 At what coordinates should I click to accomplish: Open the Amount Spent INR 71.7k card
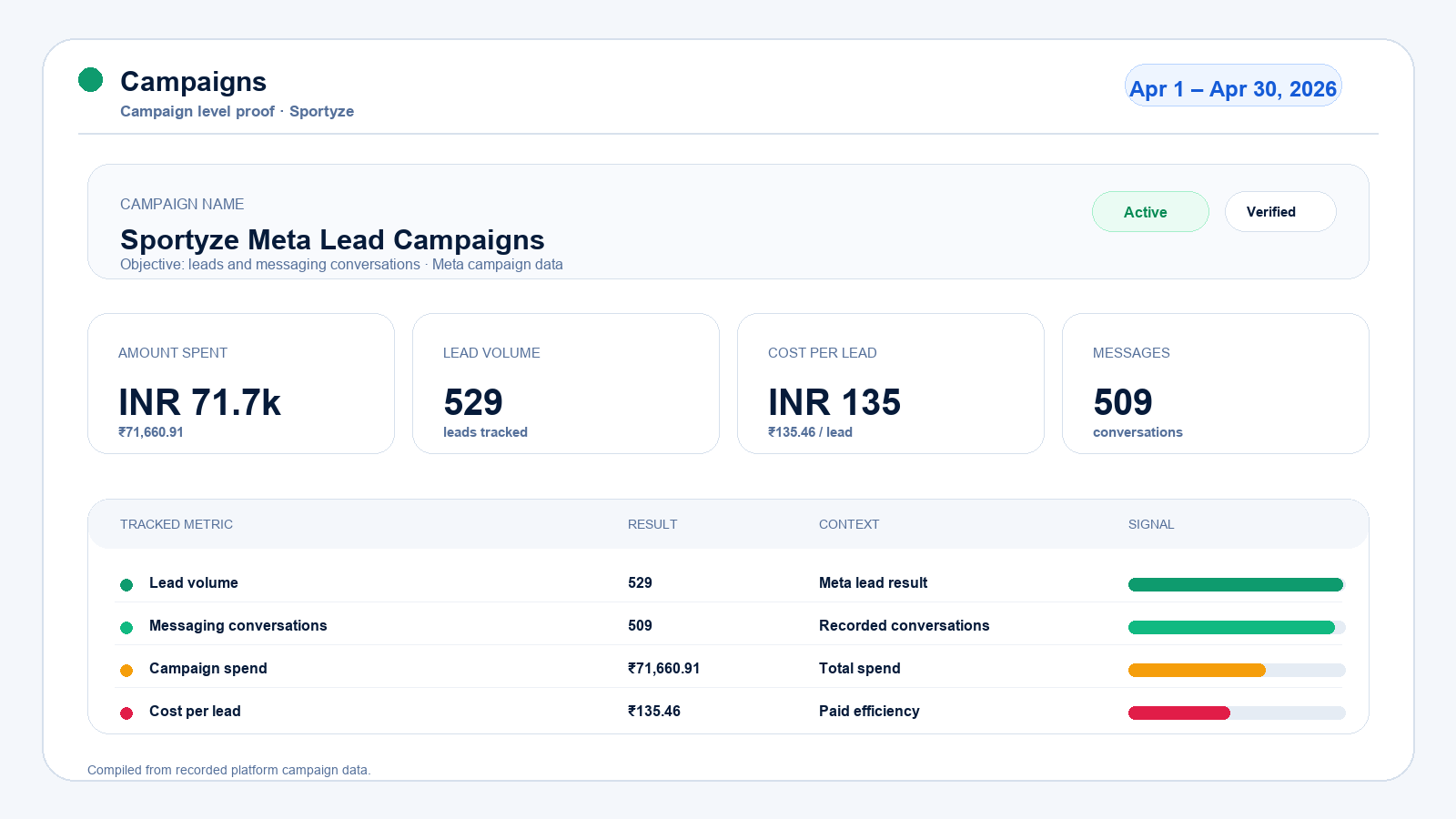pyautogui.click(x=241, y=384)
